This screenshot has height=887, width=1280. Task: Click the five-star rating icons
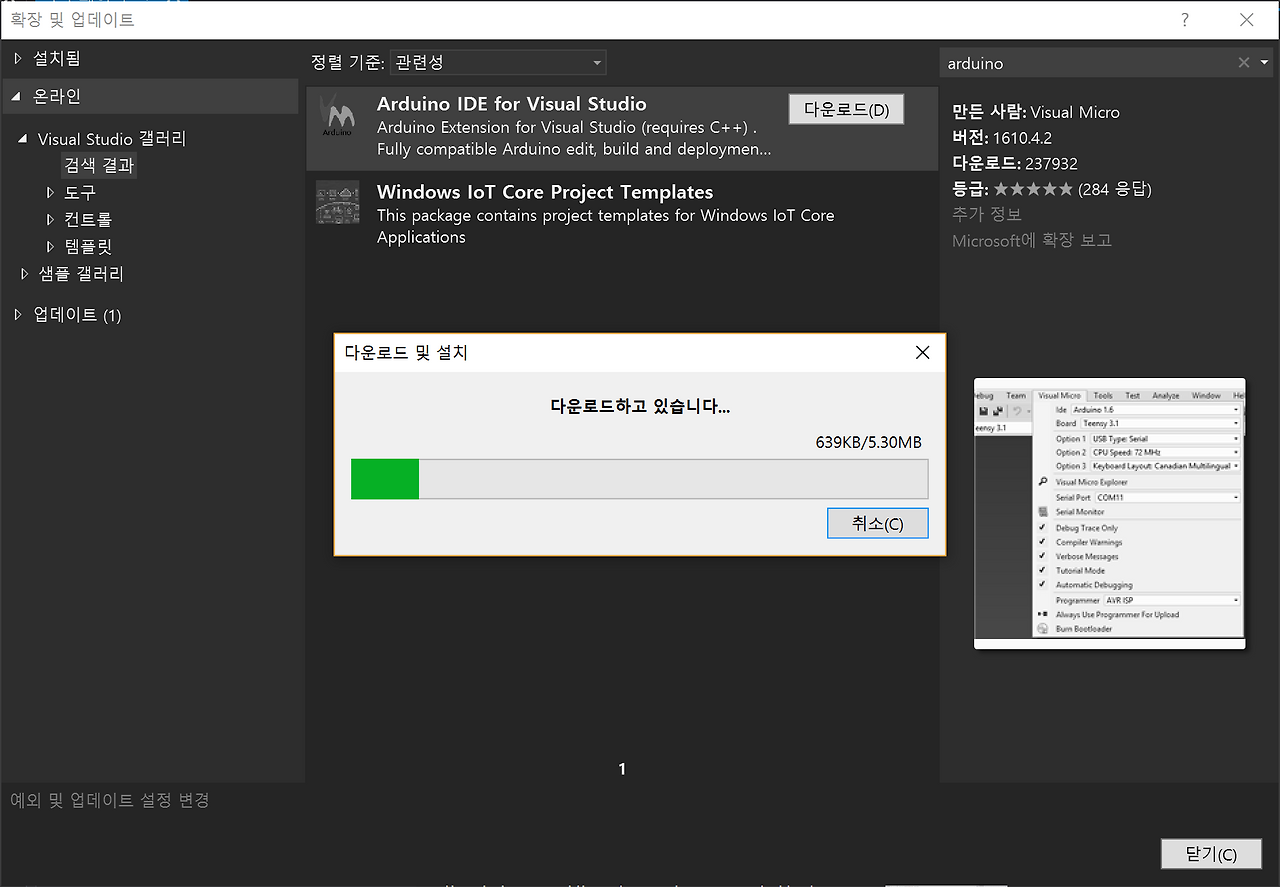(x=1033, y=189)
